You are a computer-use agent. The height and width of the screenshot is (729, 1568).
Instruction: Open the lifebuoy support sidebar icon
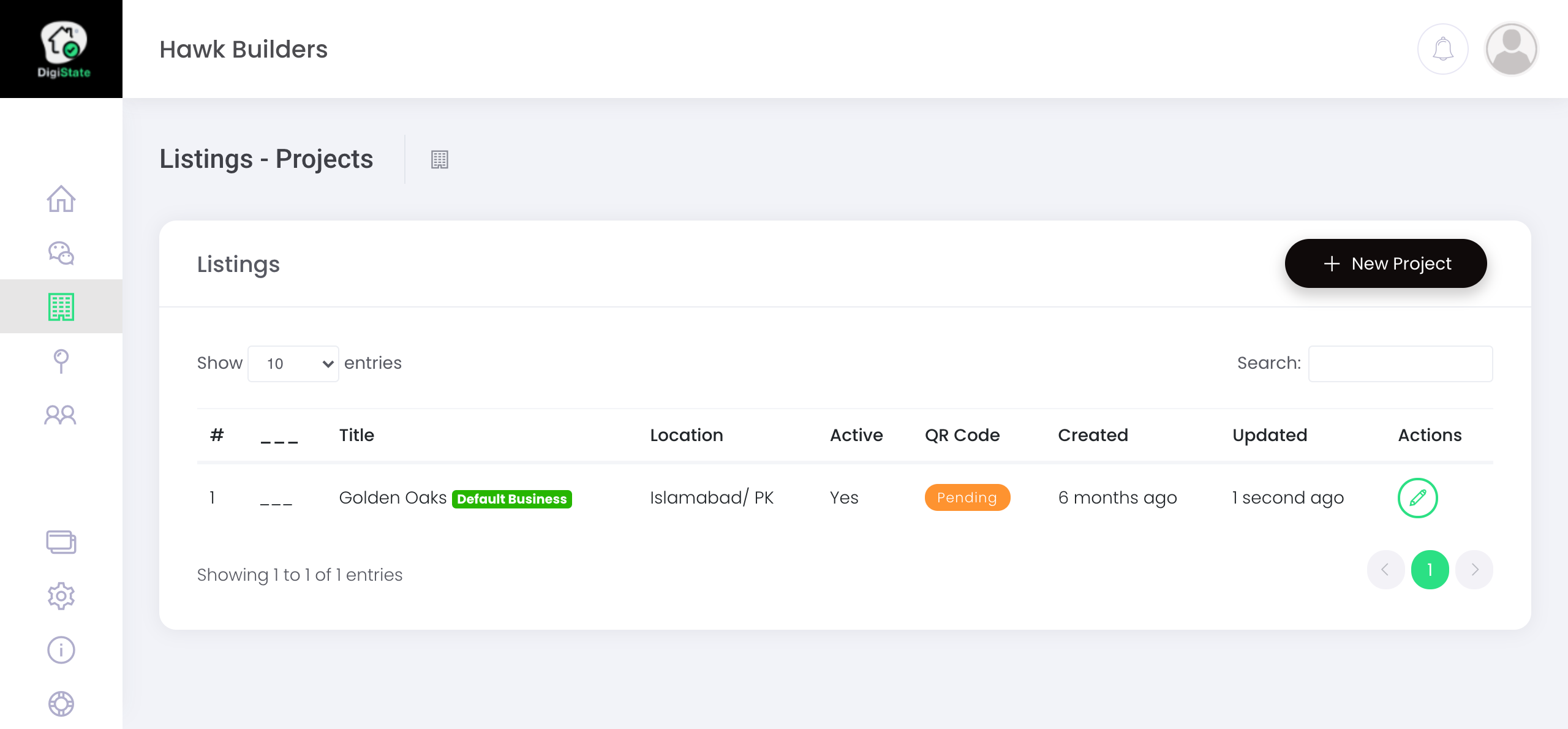point(61,703)
